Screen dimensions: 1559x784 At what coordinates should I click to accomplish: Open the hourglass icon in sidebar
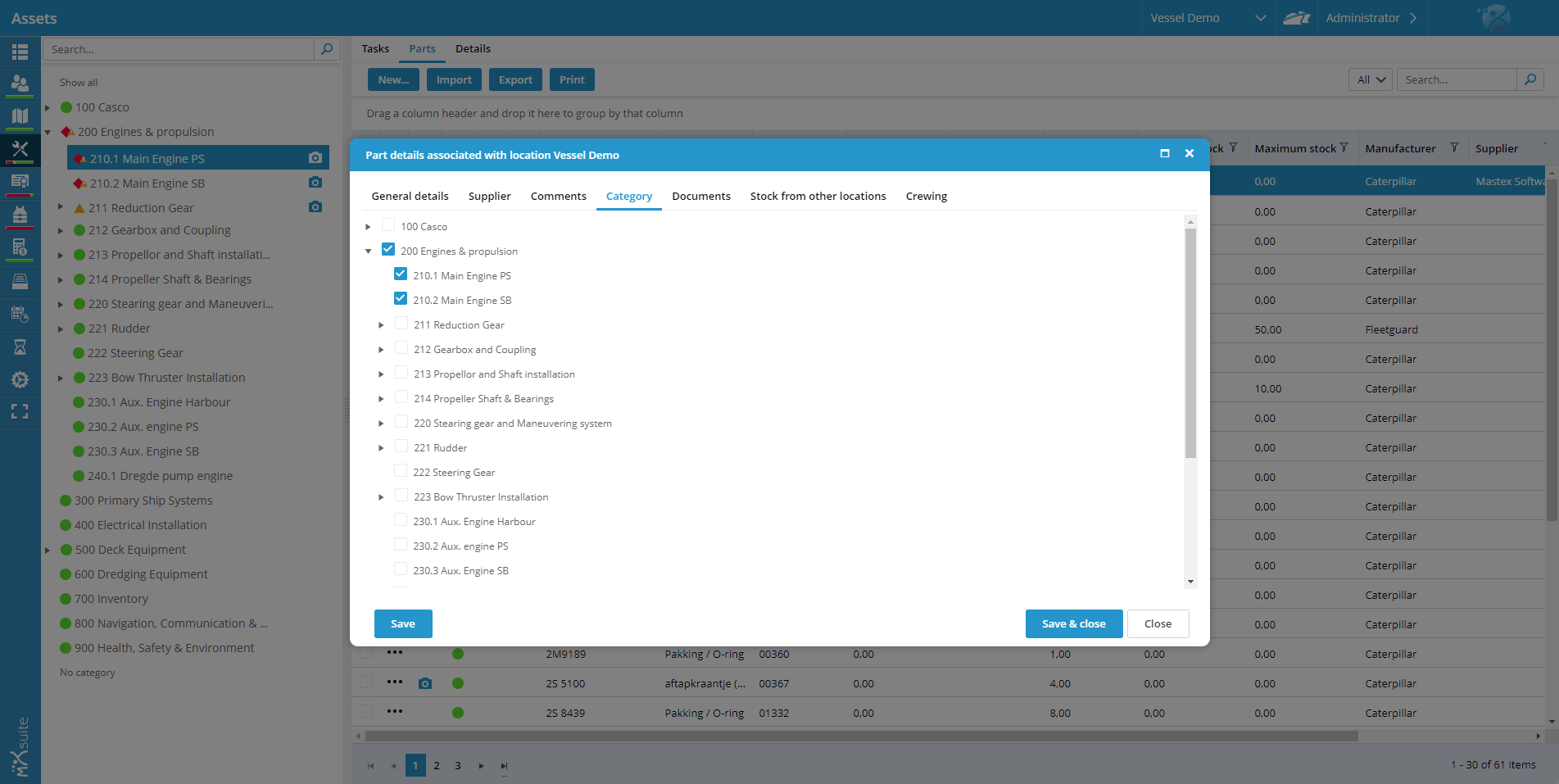click(x=20, y=347)
